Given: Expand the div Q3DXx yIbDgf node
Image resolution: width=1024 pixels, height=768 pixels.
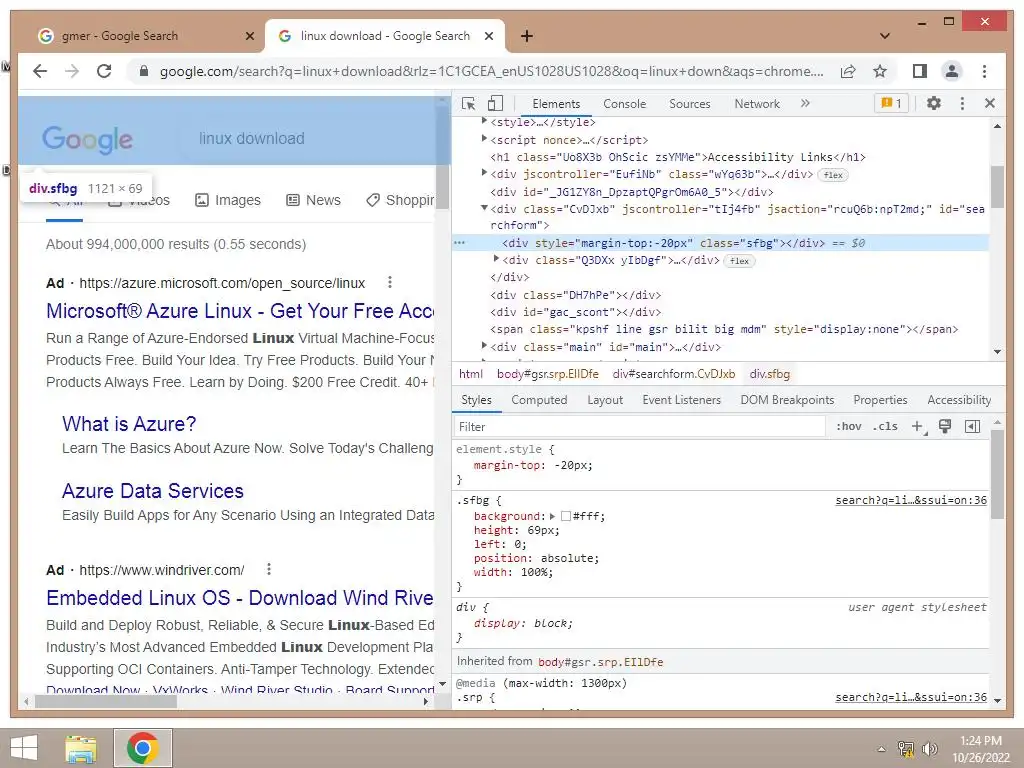Looking at the screenshot, I should point(496,259).
